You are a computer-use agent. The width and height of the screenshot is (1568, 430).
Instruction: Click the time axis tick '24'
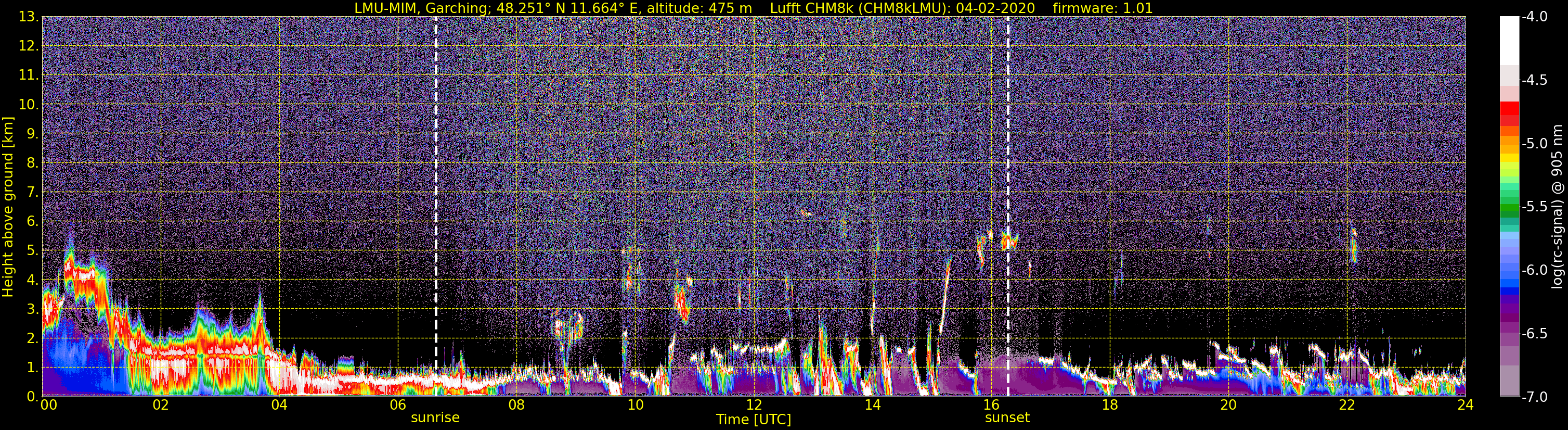[1466, 405]
